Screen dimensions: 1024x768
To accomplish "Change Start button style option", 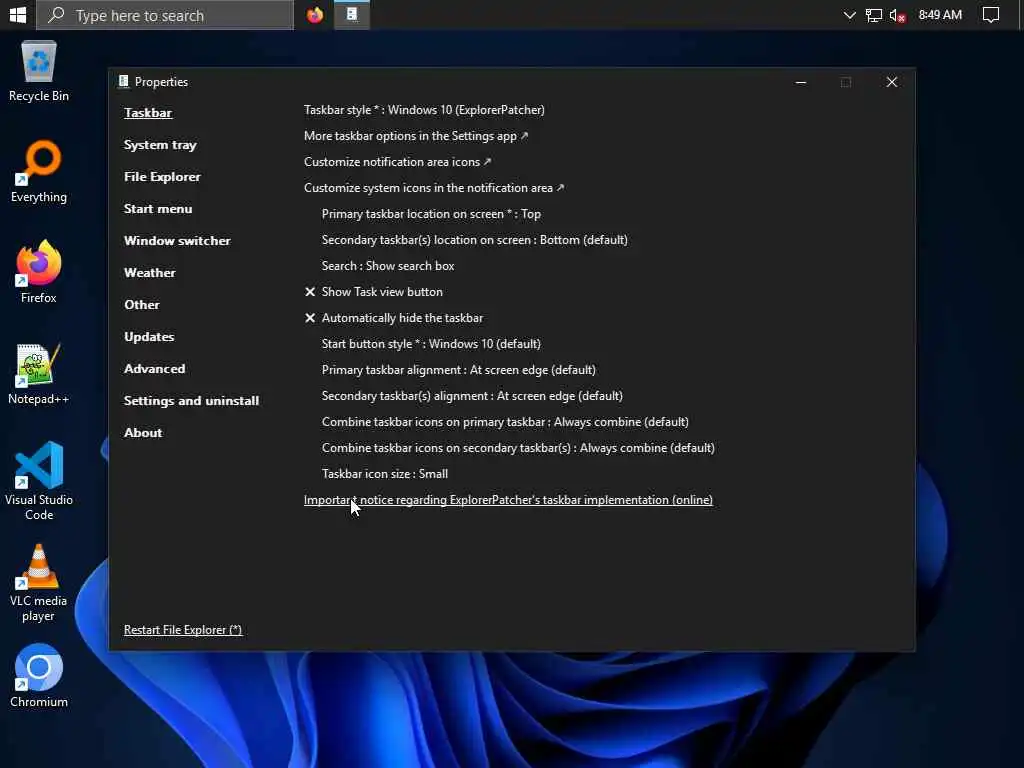I will 431,344.
